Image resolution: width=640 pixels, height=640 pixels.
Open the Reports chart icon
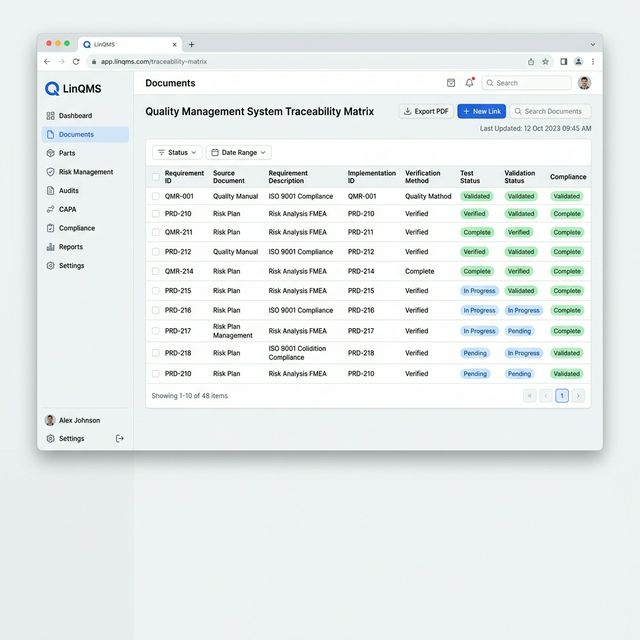click(x=51, y=247)
